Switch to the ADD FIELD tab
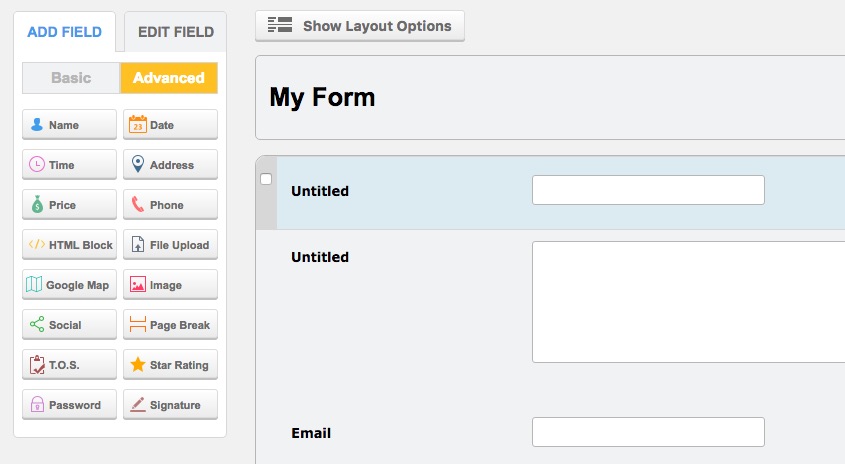 [x=64, y=32]
